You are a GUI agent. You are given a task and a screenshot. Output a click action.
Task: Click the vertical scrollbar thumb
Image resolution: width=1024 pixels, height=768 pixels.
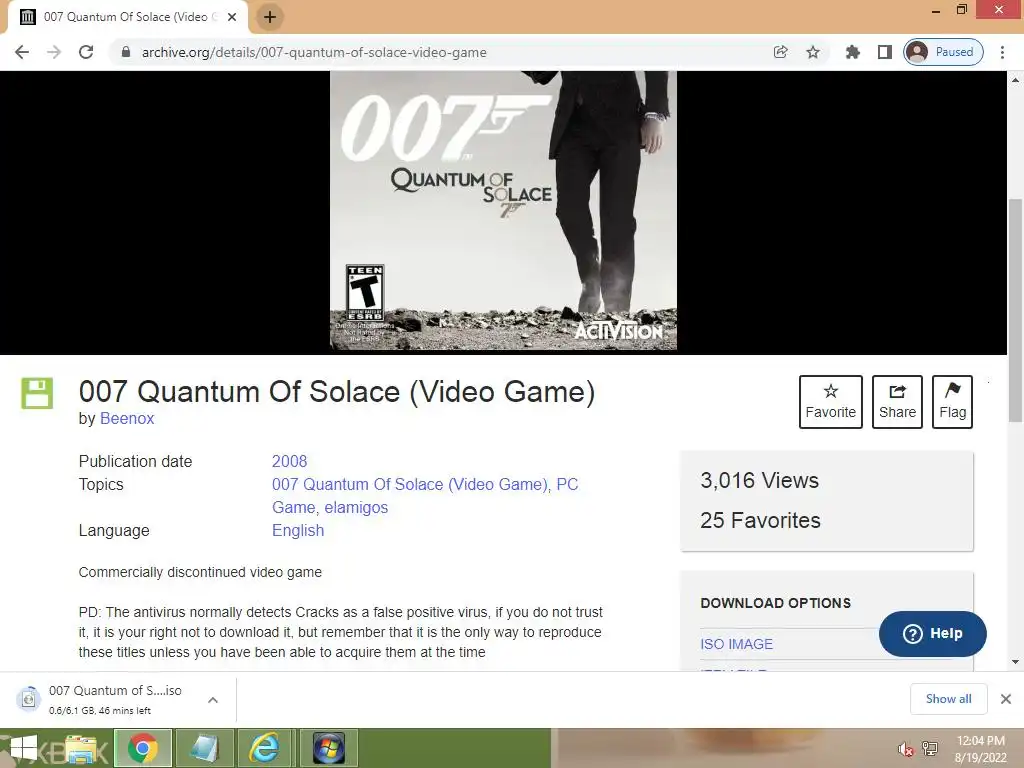(x=1015, y=310)
